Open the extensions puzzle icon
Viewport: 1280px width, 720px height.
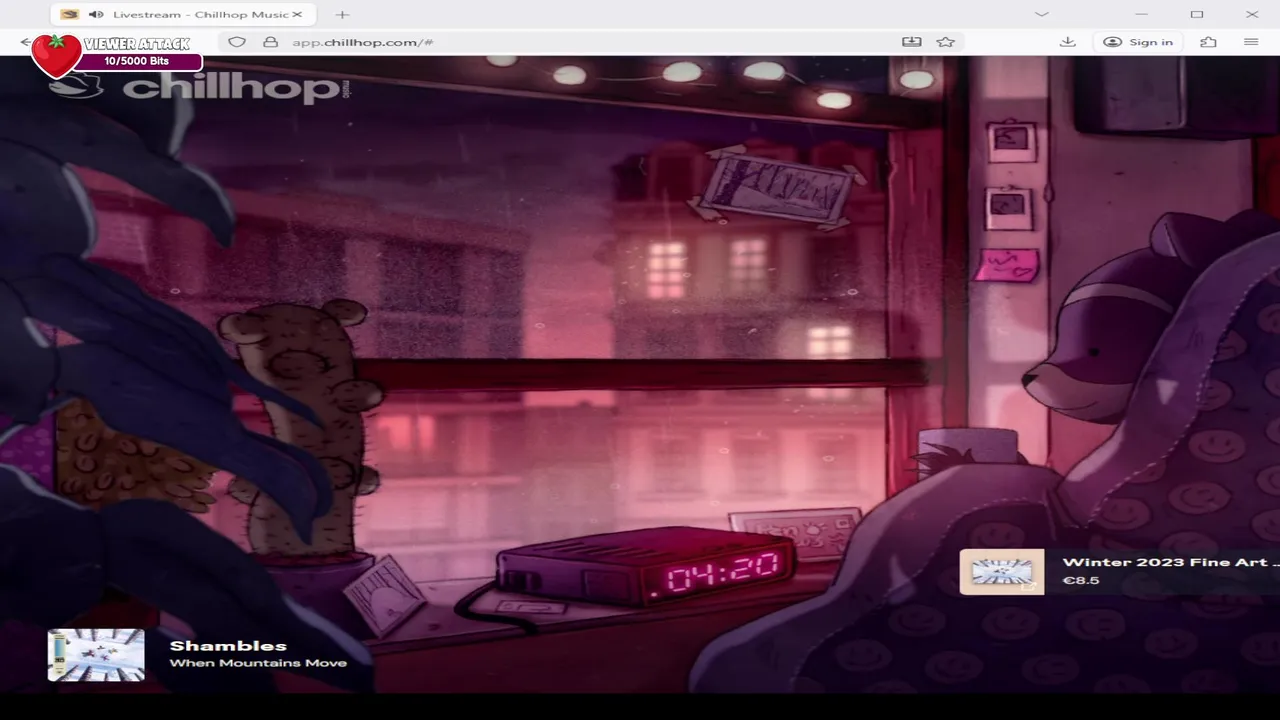click(x=1209, y=42)
